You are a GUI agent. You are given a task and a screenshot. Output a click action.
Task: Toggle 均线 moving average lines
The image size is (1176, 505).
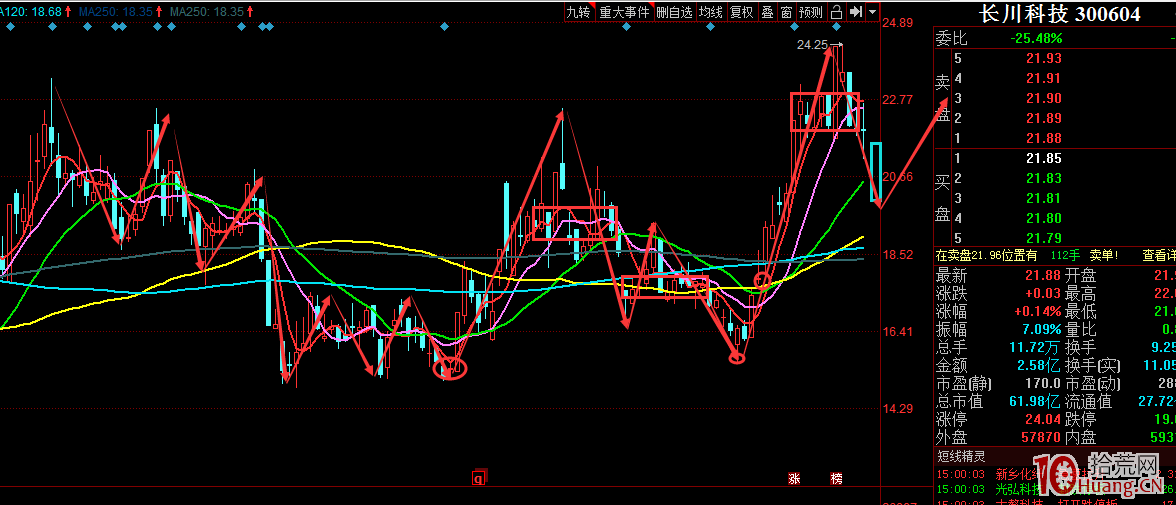[x=710, y=12]
